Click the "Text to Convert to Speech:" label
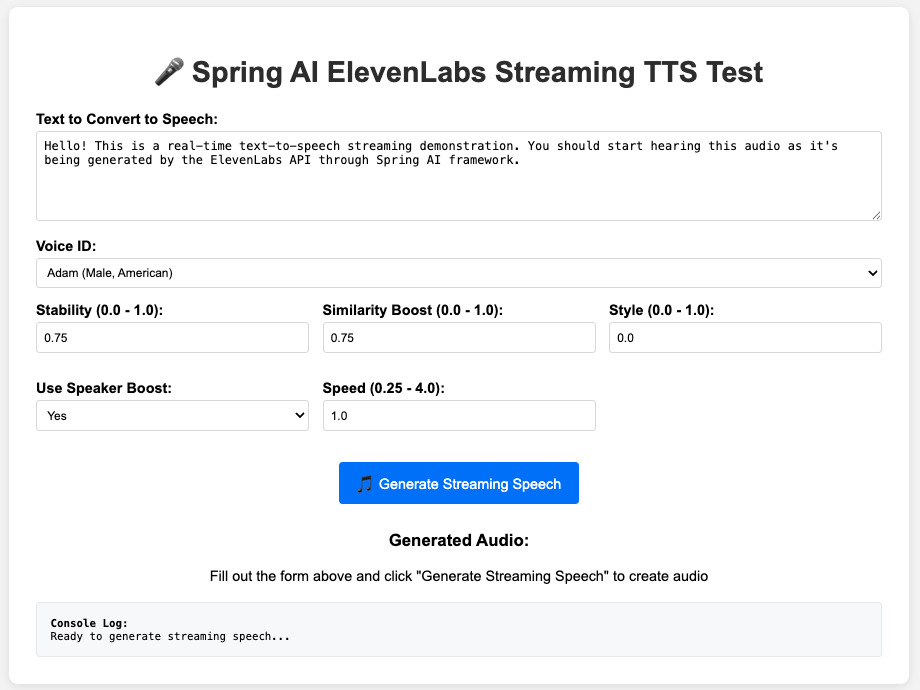The height and width of the screenshot is (690, 920). pos(127,119)
